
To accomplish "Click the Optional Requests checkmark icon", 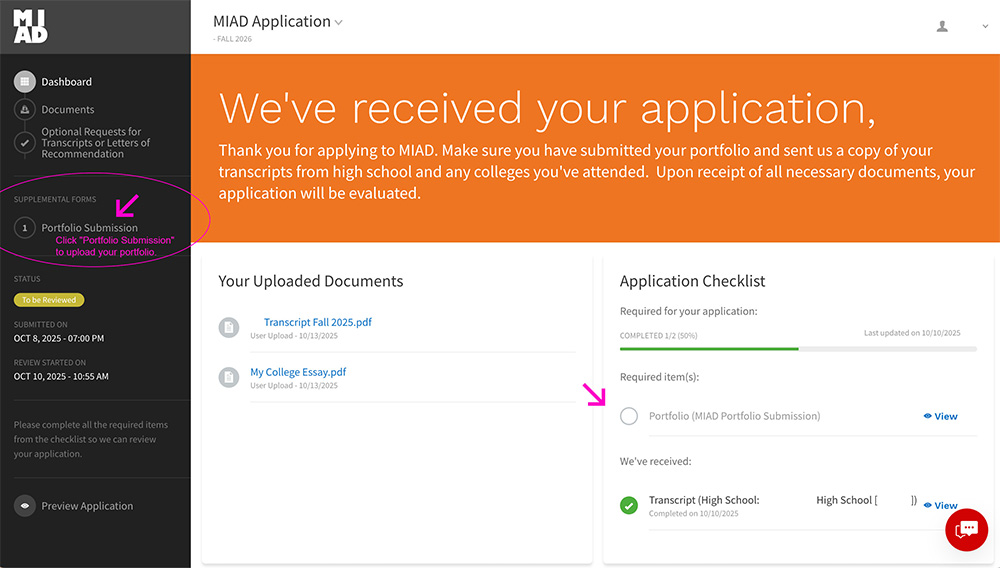I will [x=24, y=143].
